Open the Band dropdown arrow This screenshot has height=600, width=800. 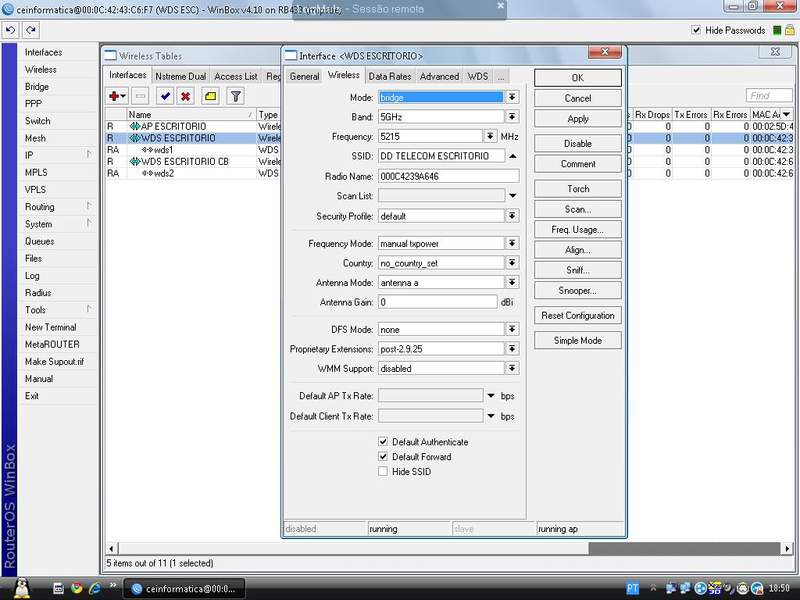click(512, 116)
